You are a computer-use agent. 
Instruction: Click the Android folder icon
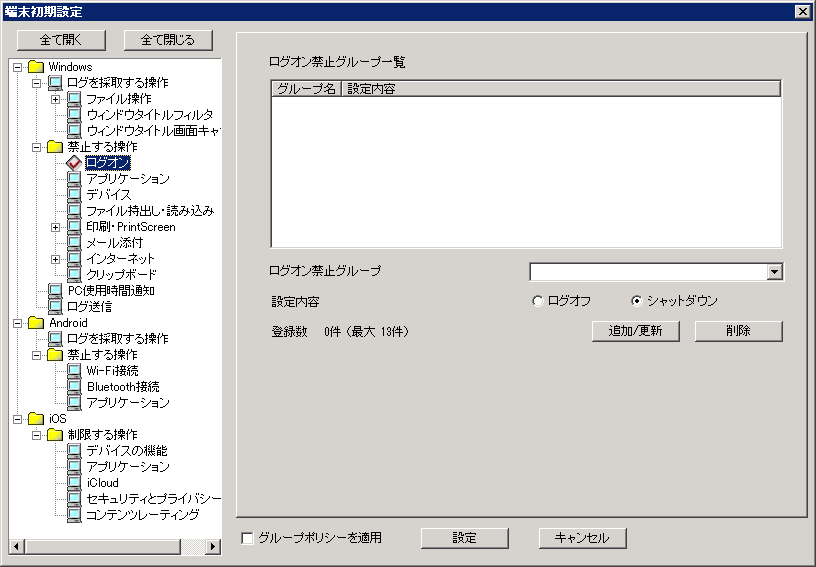(x=36, y=323)
